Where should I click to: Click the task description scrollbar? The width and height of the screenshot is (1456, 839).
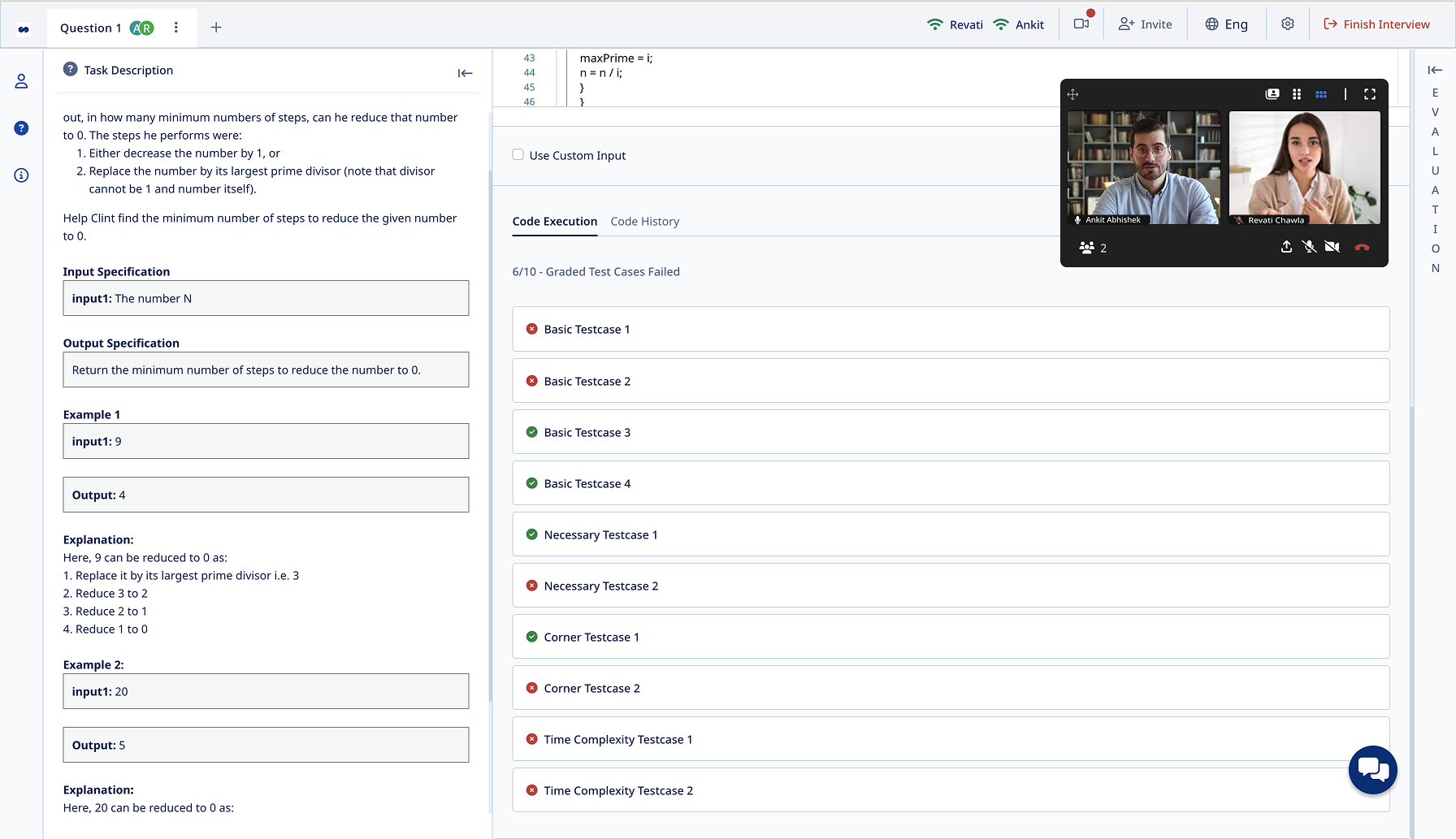(490, 435)
